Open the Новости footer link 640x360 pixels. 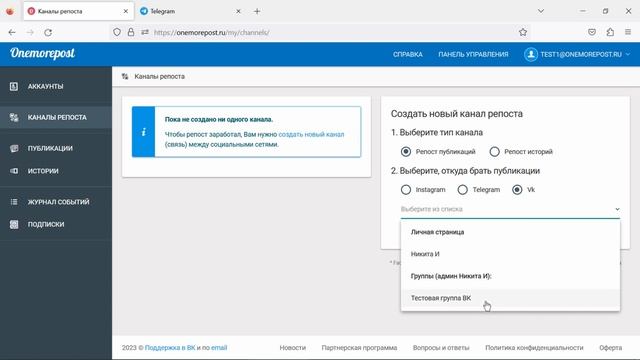point(292,348)
